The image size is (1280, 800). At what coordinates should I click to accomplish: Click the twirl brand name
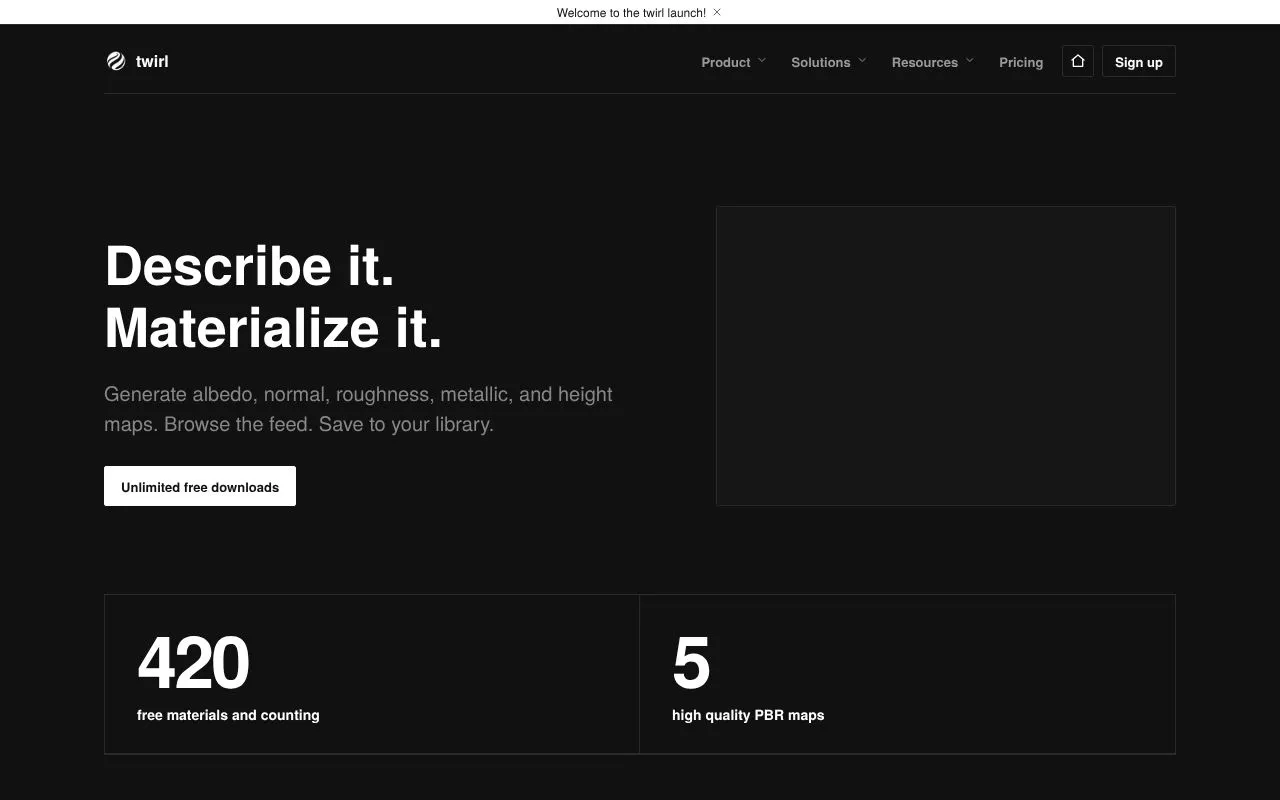[152, 62]
